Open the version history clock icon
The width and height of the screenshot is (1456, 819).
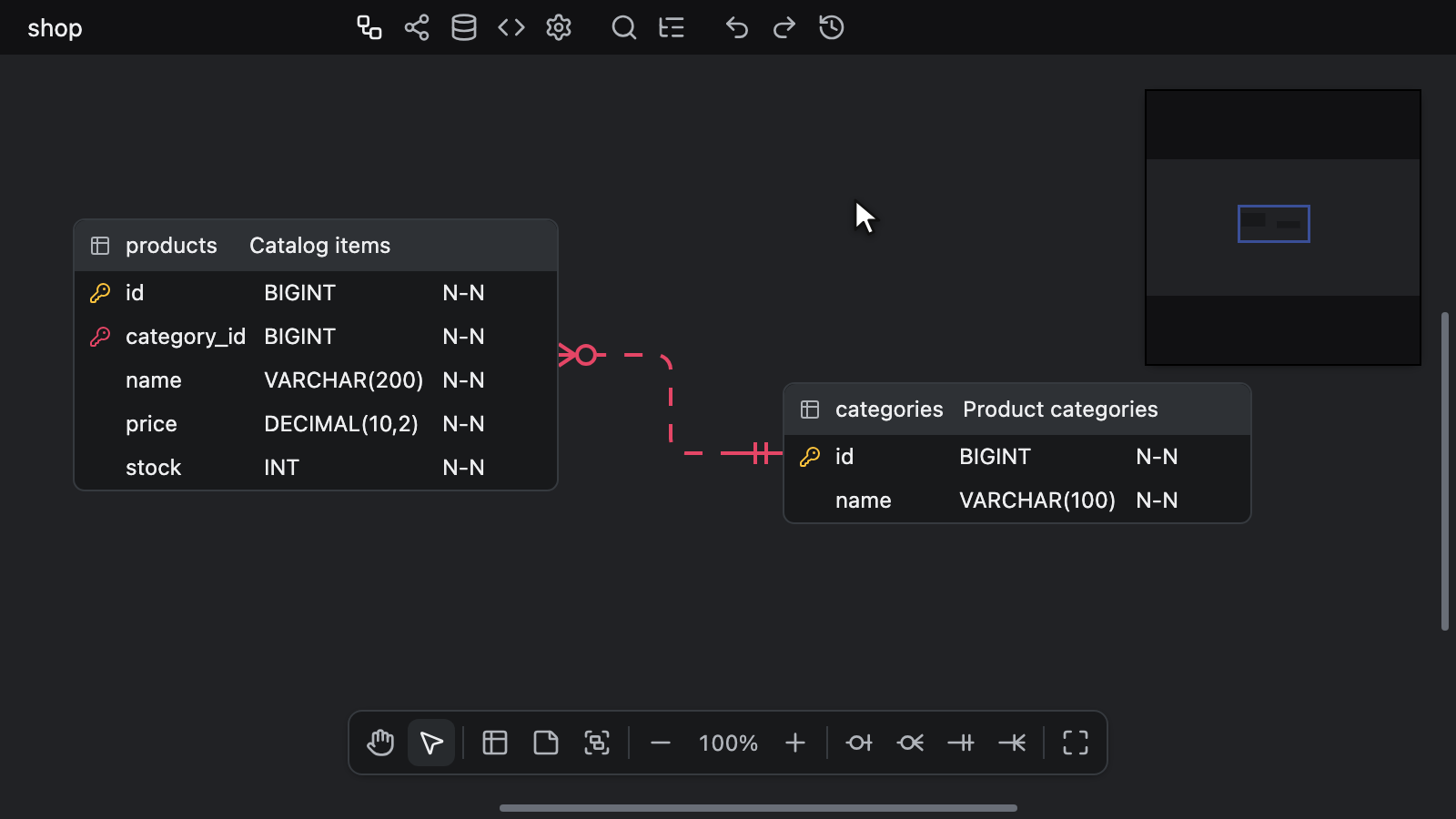coord(832,27)
